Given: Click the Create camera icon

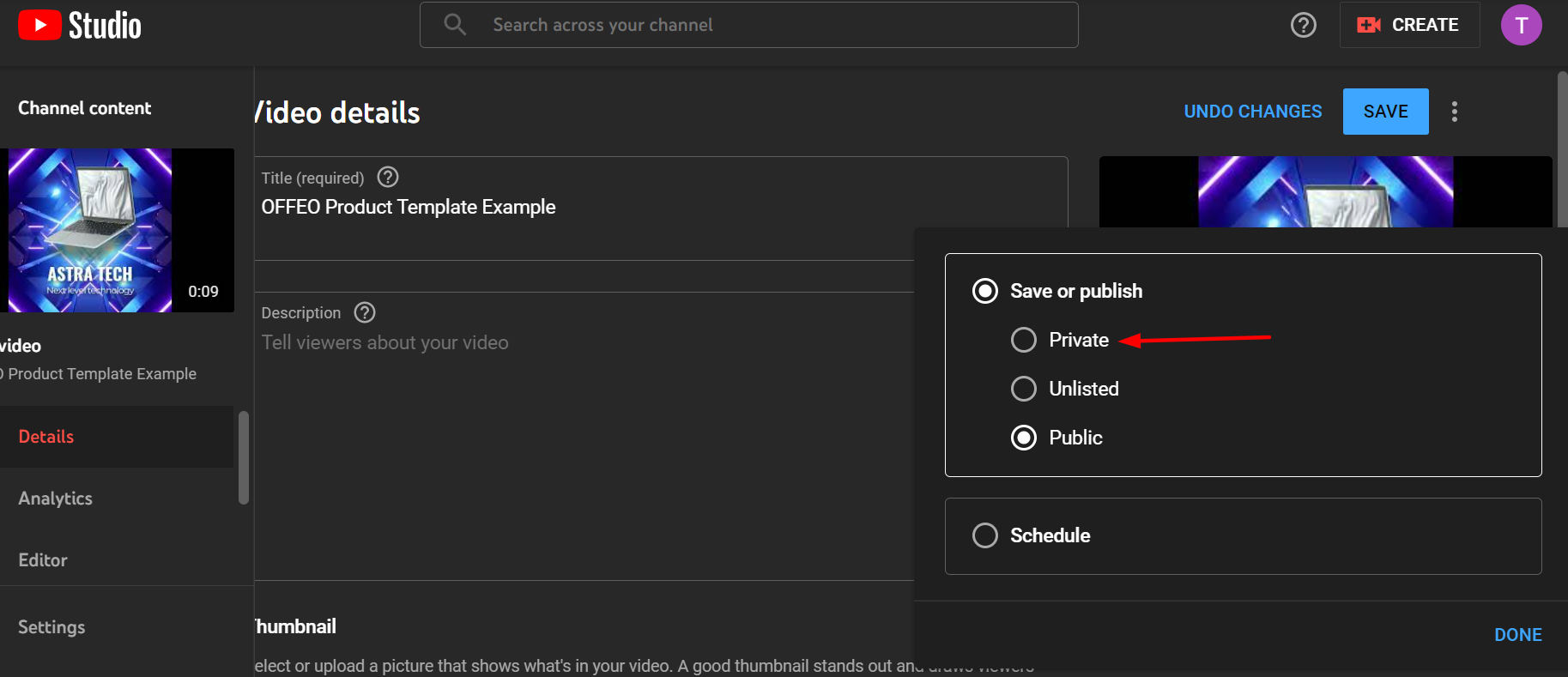Looking at the screenshot, I should click(1368, 25).
